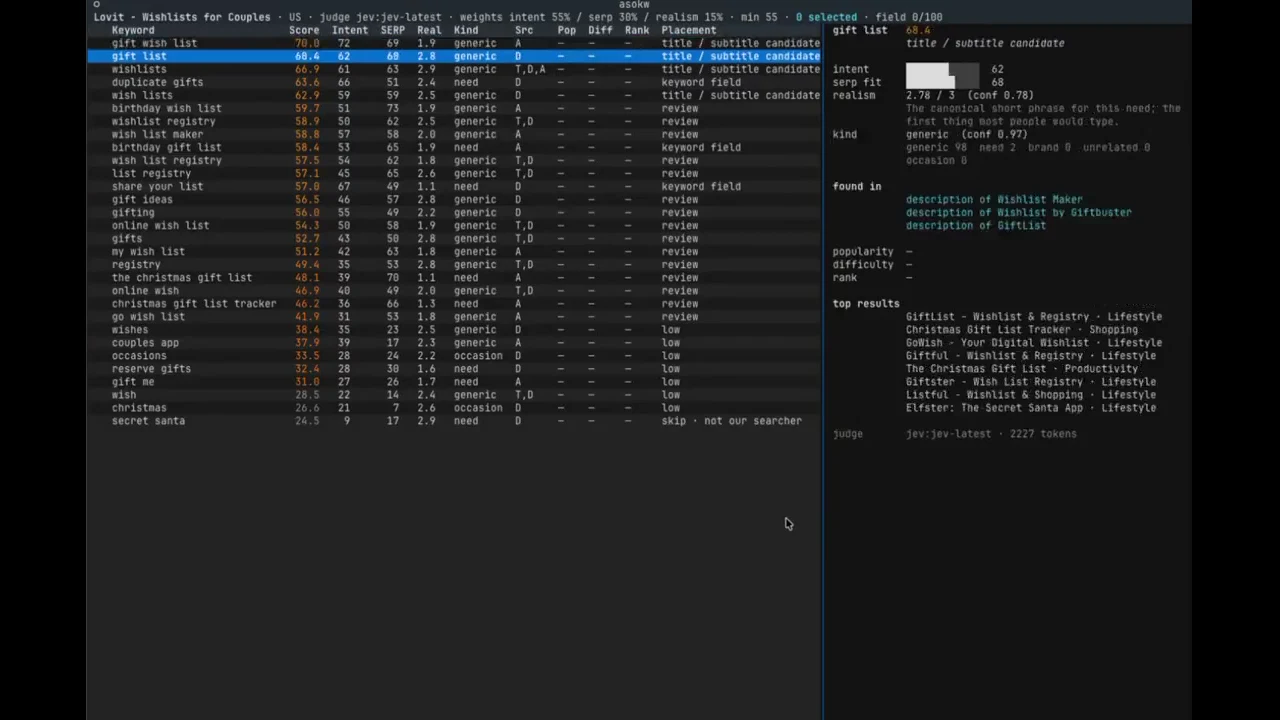Click the Pop column header
This screenshot has width=1280, height=720.
click(x=566, y=30)
